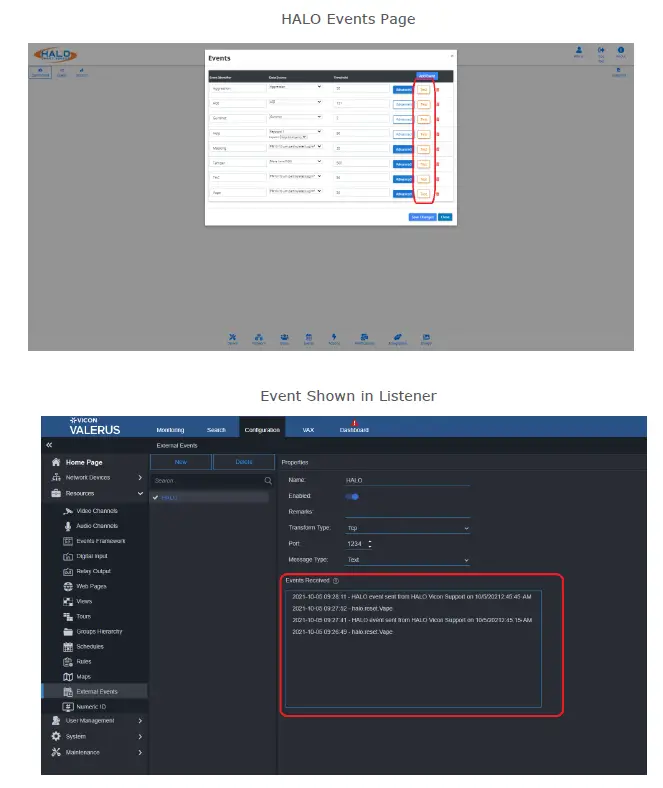Viewport: 663px width, 788px height.
Task: Click HALO Actions lightning icon
Action: (334, 339)
